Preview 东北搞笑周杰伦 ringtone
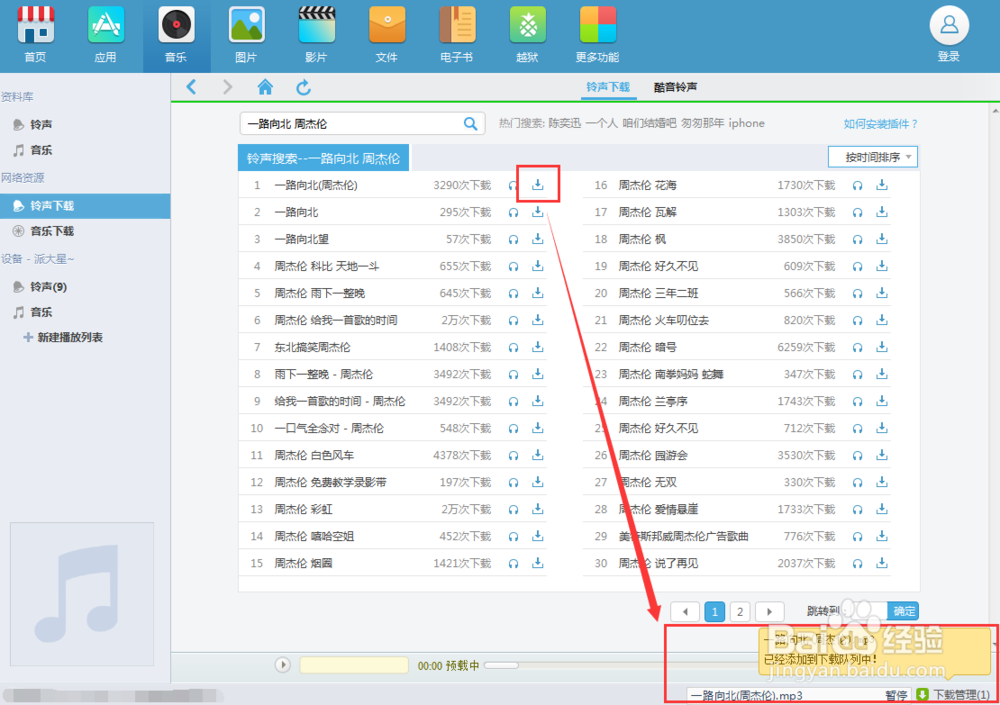1000x705 pixels. [x=513, y=348]
